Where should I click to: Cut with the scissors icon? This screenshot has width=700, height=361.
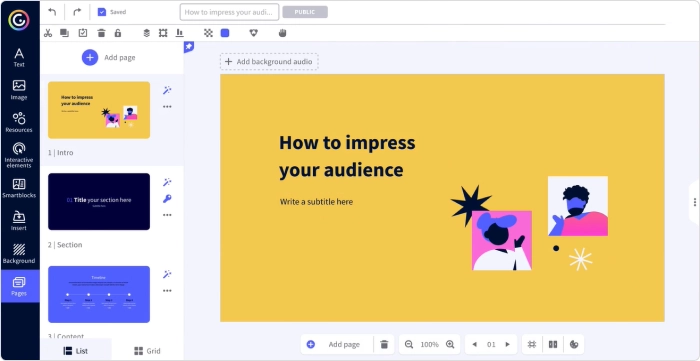click(48, 33)
